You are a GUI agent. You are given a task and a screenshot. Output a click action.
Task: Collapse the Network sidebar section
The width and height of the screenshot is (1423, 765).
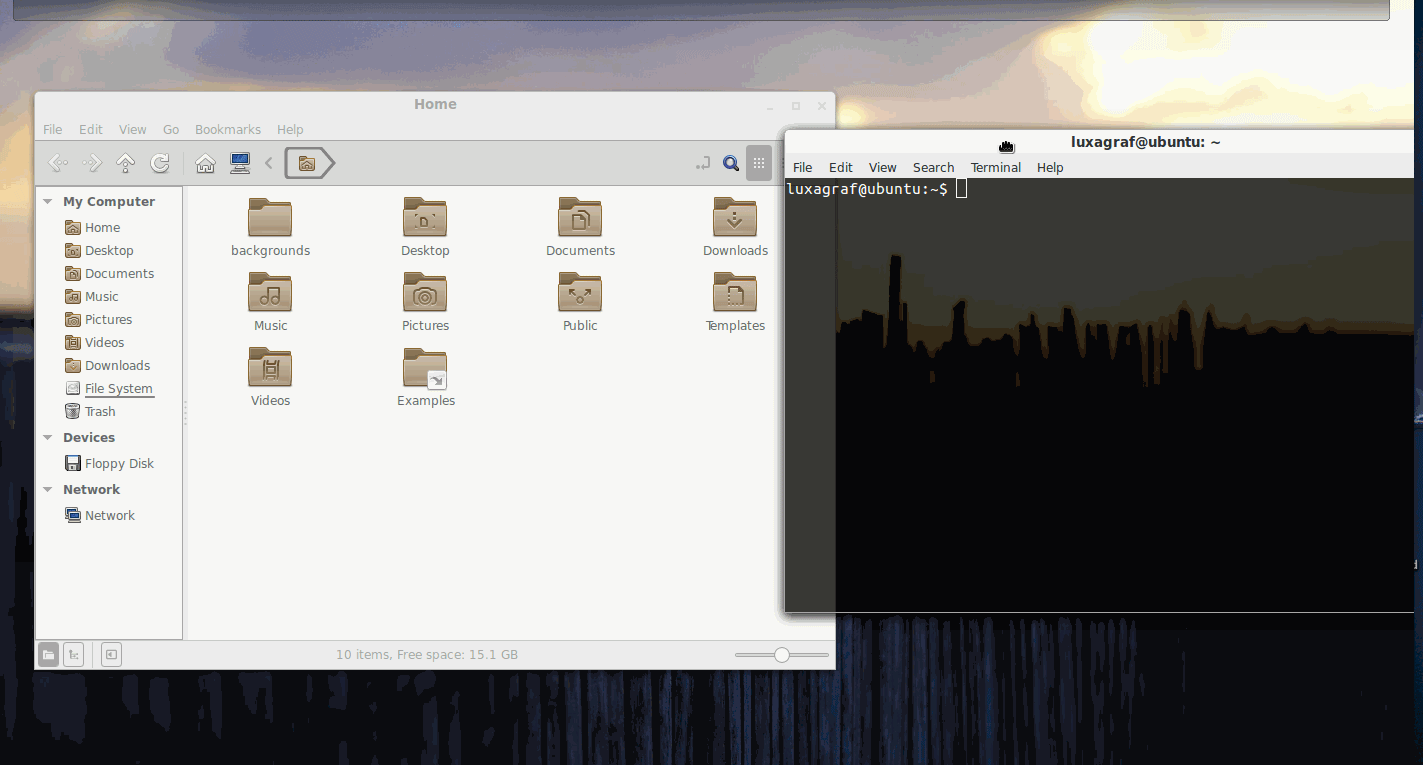(48, 490)
